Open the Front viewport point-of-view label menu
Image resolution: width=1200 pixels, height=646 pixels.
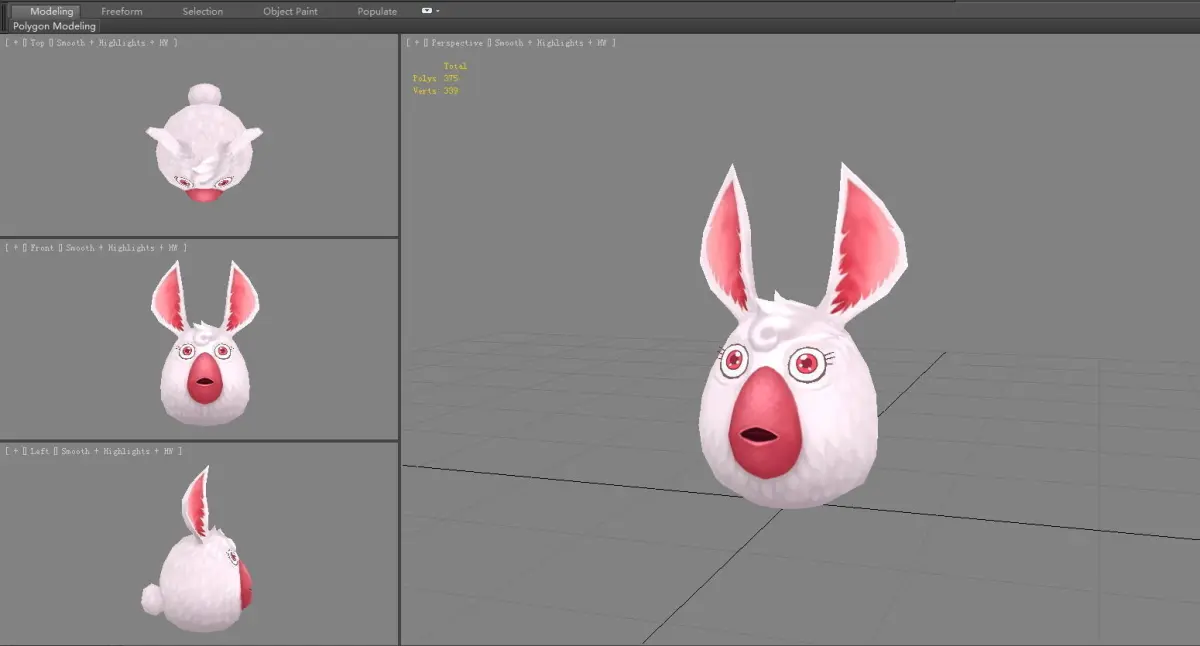pos(42,247)
